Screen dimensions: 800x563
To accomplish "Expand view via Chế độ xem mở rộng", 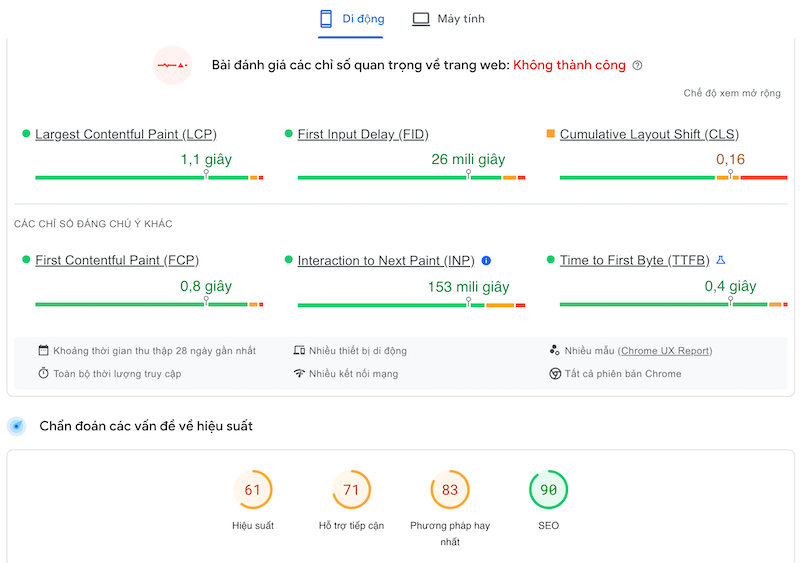I will pos(732,94).
